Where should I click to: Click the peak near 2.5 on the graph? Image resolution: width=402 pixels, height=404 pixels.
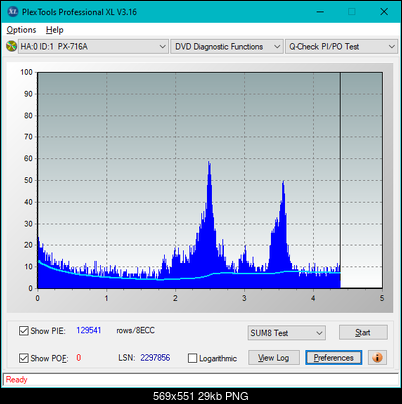[209, 163]
